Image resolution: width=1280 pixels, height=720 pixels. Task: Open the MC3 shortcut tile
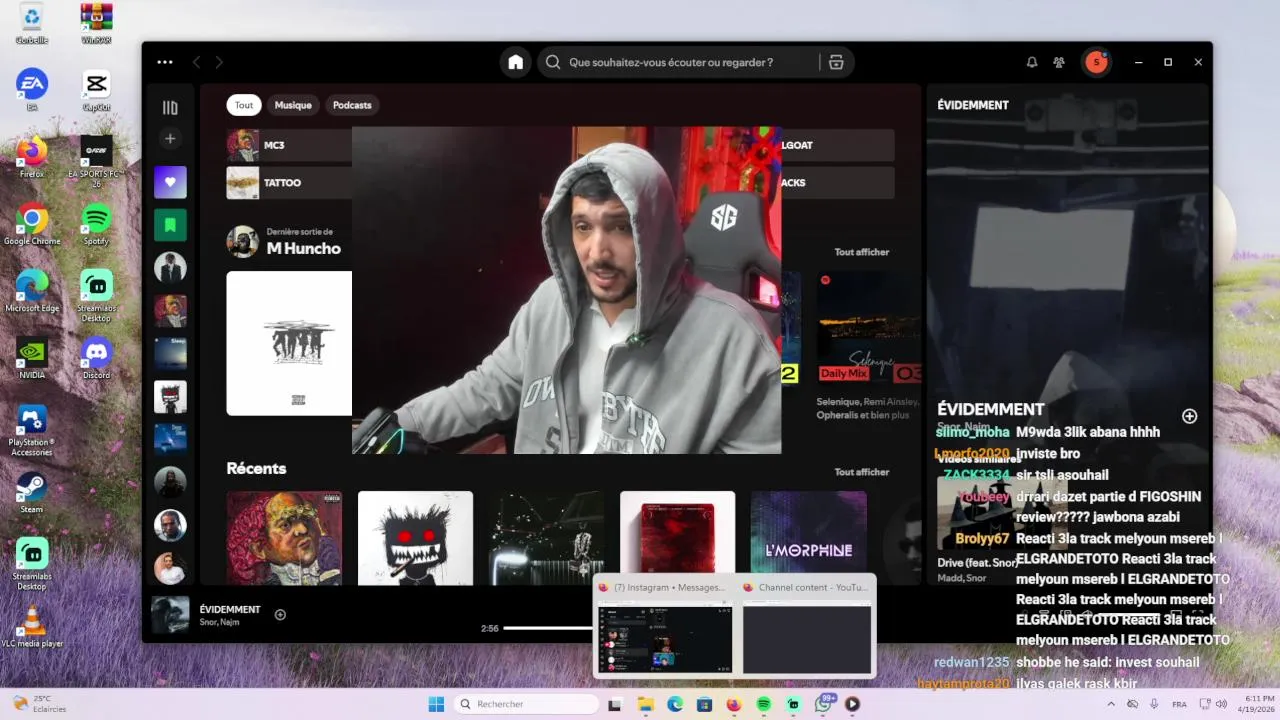point(289,145)
